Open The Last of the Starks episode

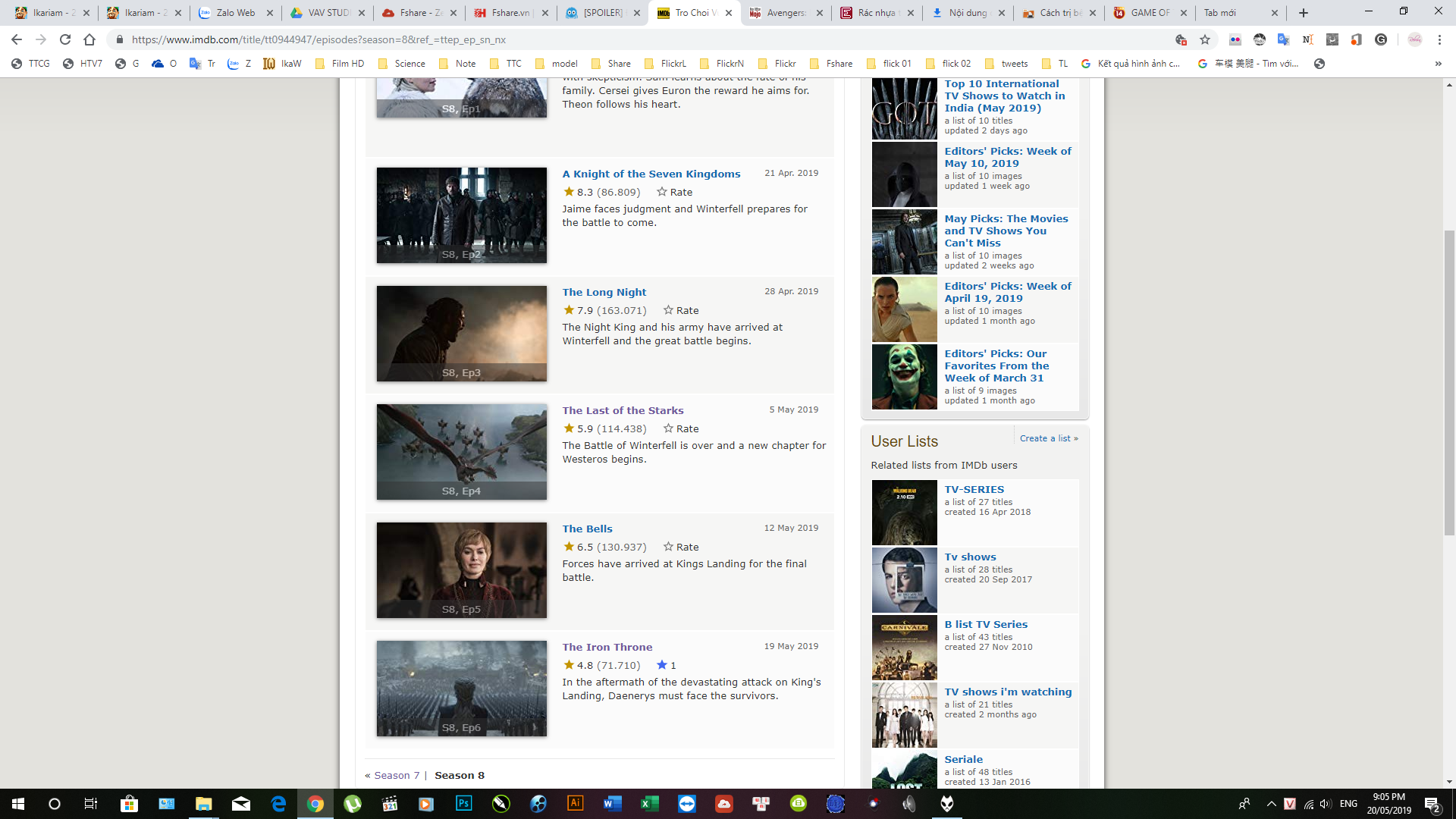(x=623, y=410)
